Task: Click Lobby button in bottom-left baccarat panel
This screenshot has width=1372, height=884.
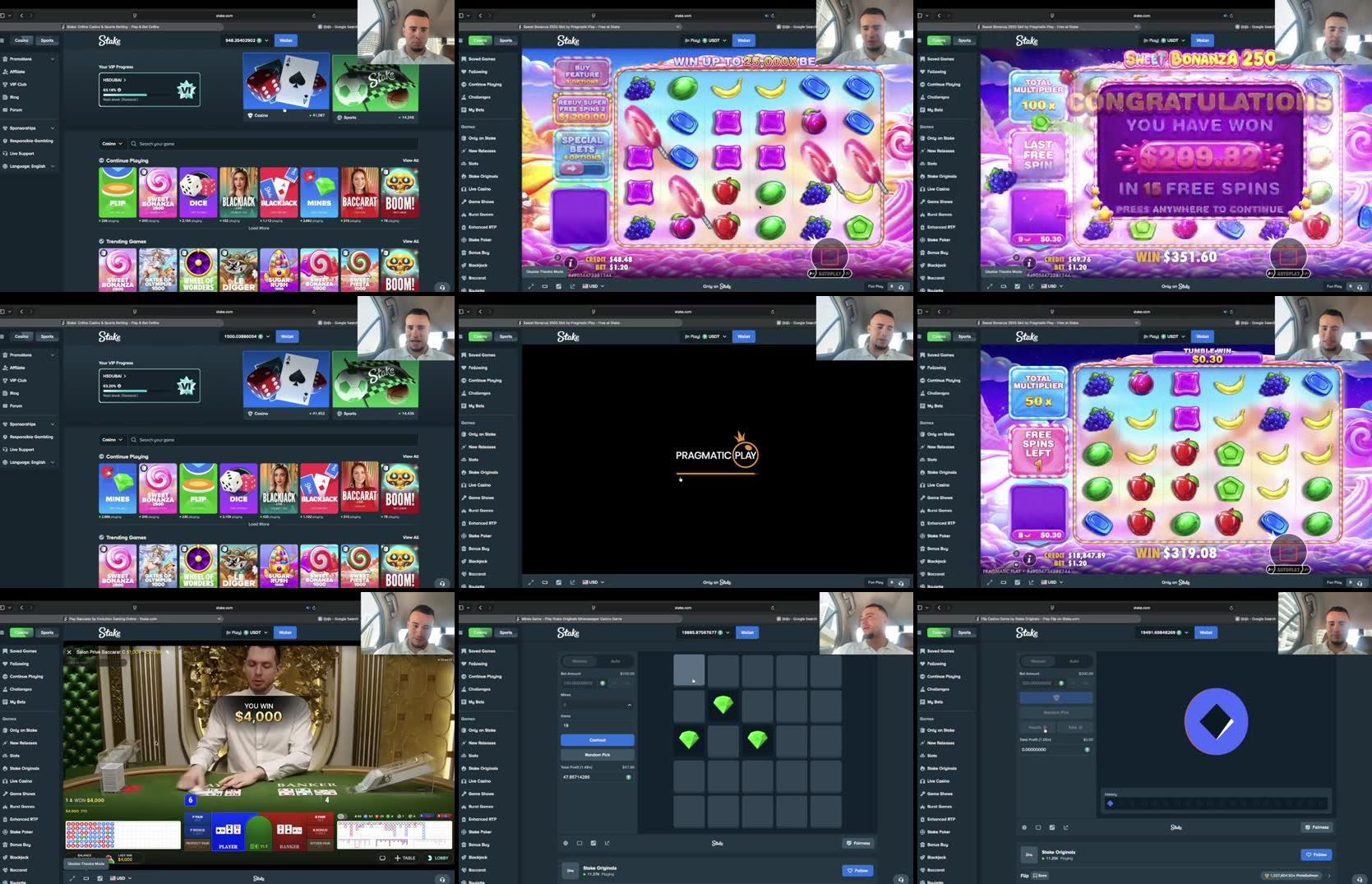Action: coord(438,858)
